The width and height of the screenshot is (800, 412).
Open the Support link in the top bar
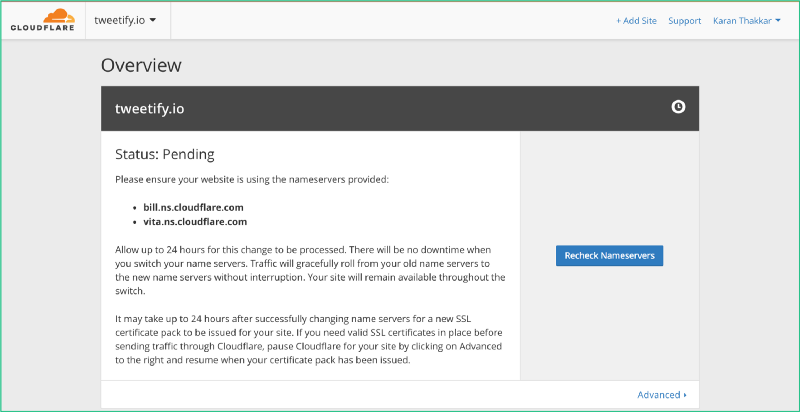(685, 21)
